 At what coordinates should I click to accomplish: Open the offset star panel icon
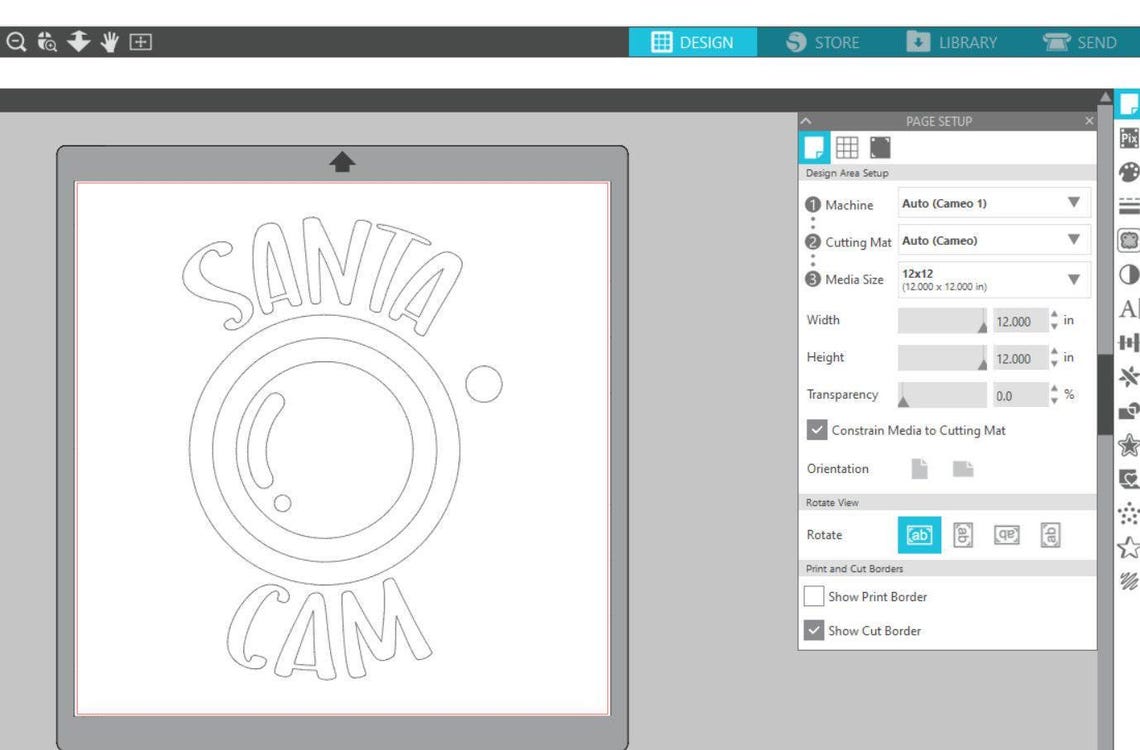pyautogui.click(x=1128, y=445)
